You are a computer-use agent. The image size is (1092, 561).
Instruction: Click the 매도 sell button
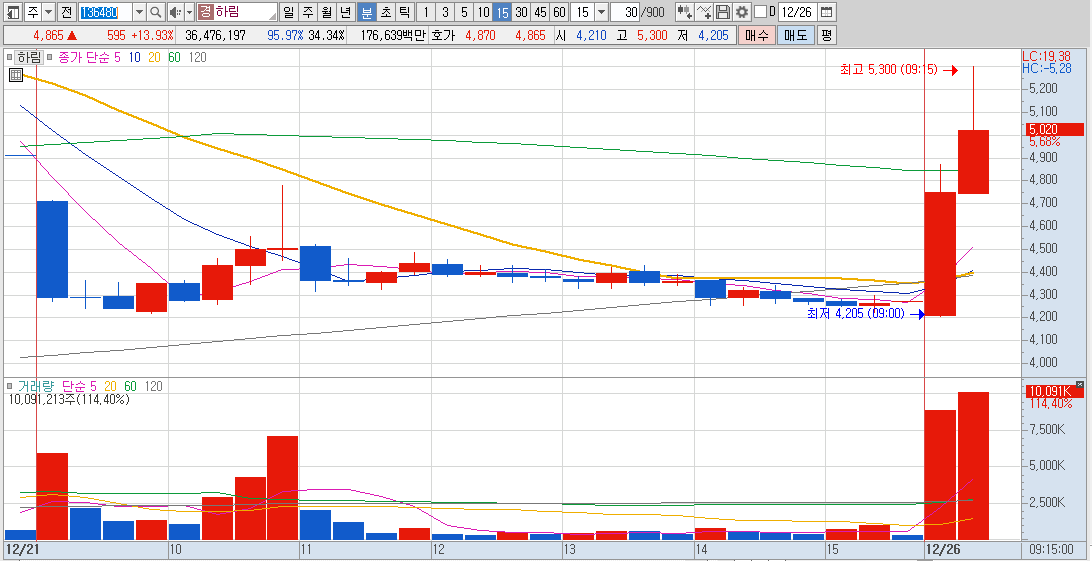795,35
